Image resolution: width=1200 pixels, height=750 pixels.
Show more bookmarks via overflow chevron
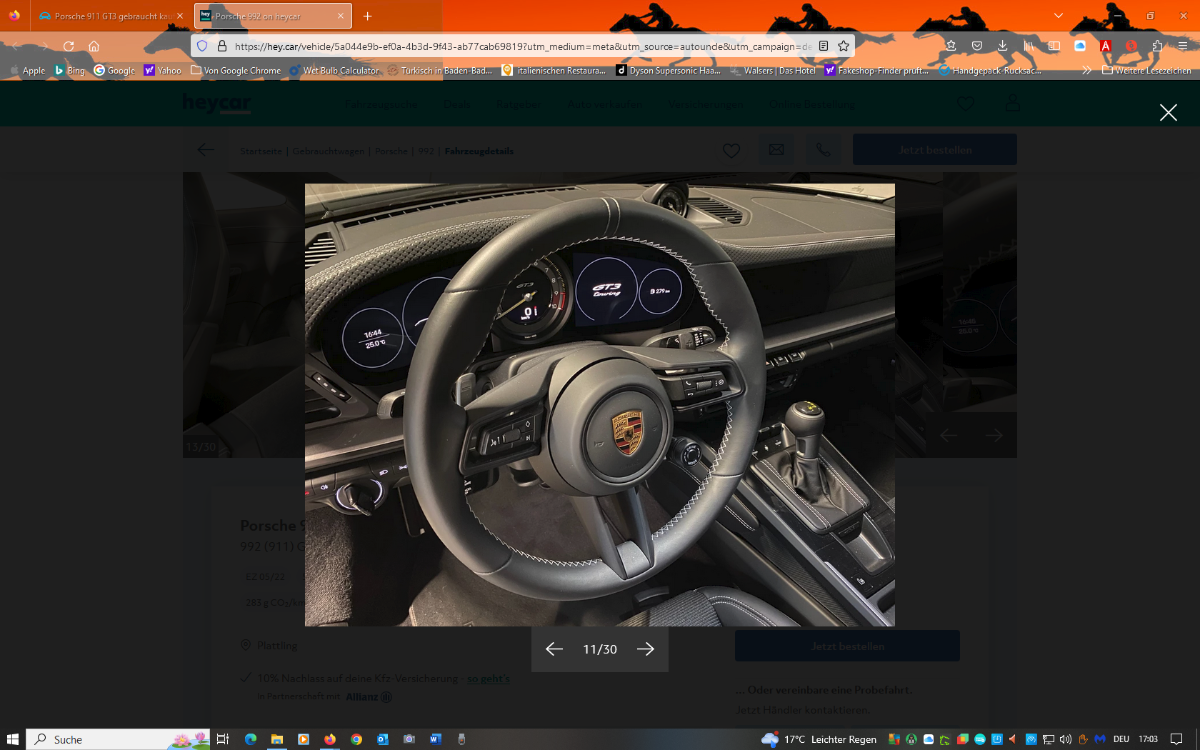pos(1086,71)
